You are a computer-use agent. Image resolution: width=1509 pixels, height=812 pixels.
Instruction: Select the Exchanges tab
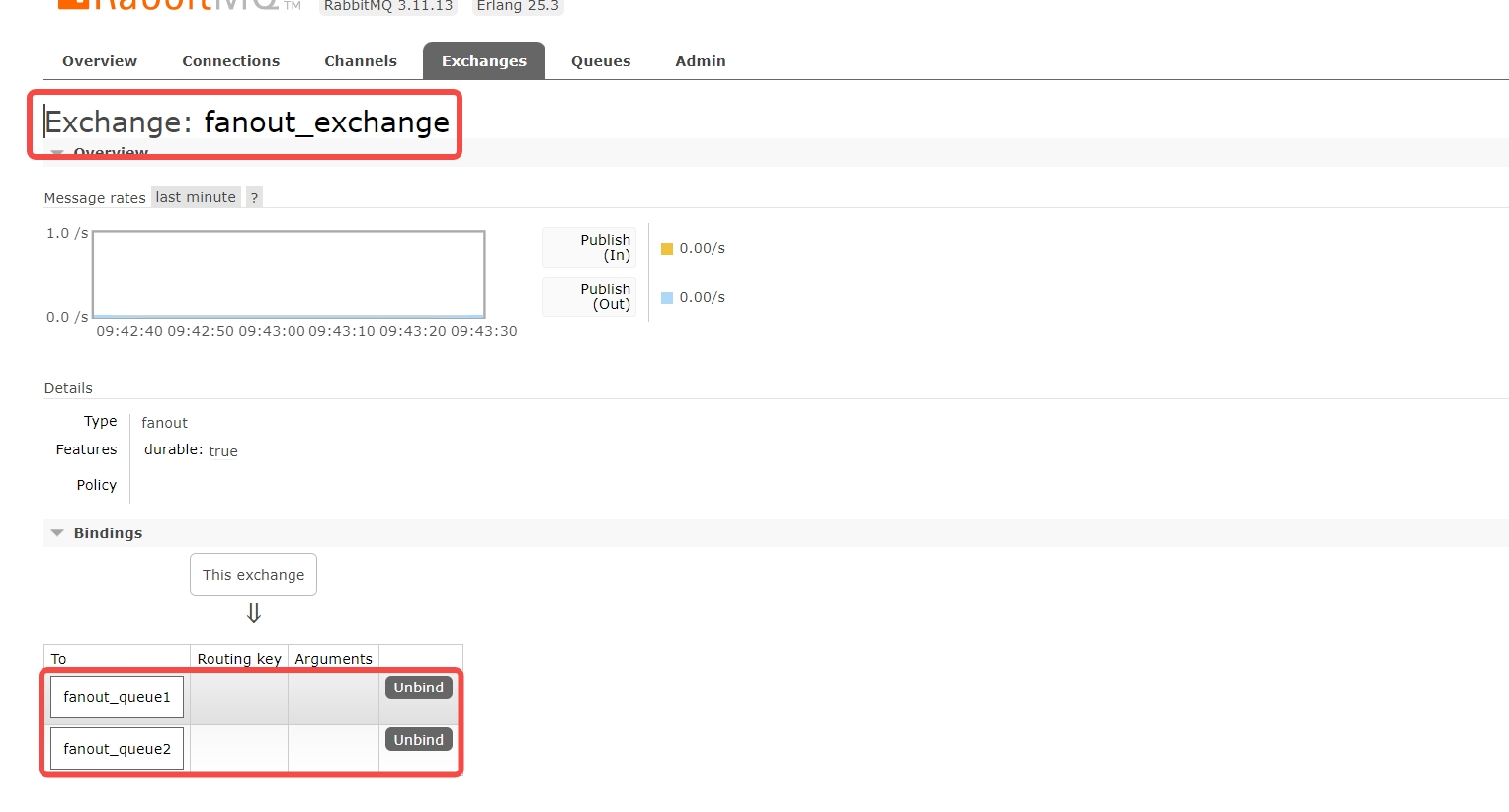point(483,61)
